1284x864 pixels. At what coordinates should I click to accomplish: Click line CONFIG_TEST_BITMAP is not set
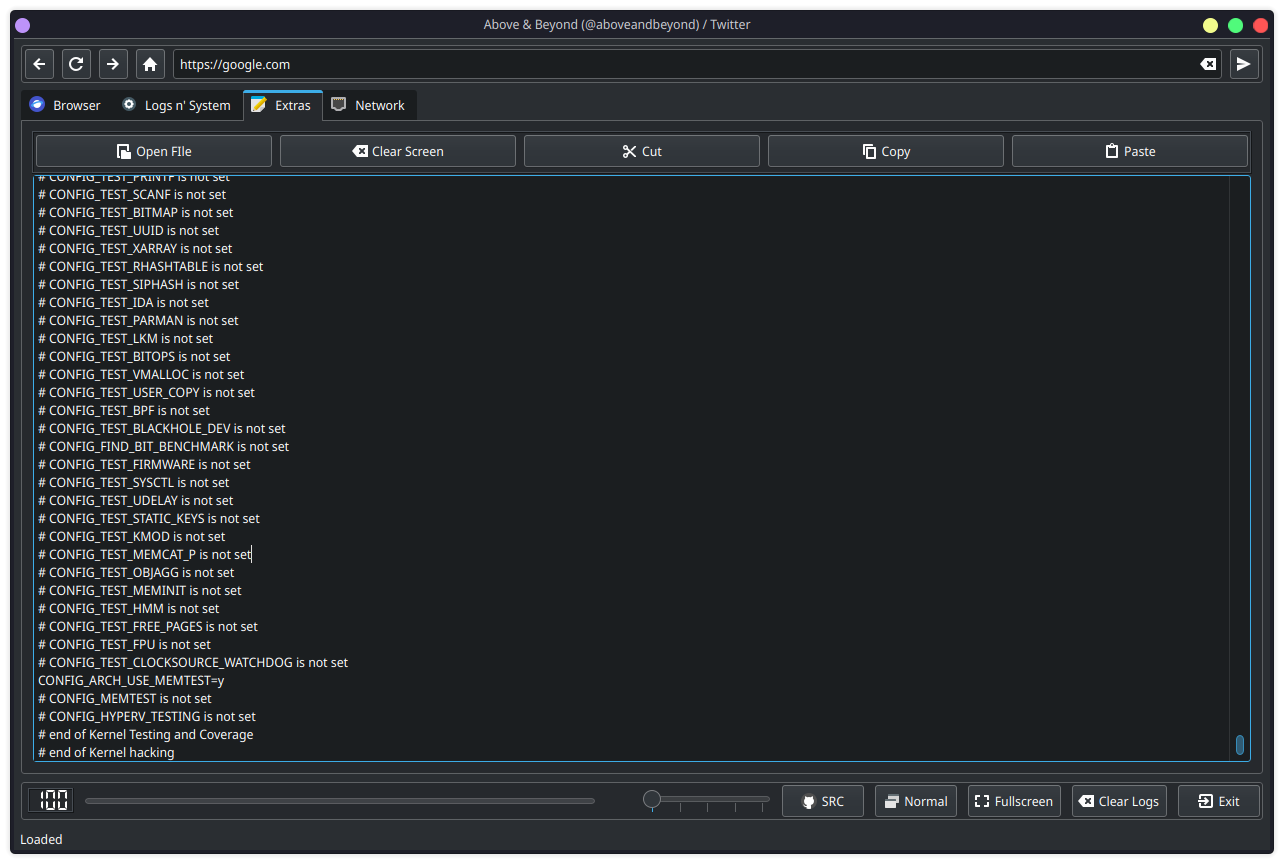[136, 212]
